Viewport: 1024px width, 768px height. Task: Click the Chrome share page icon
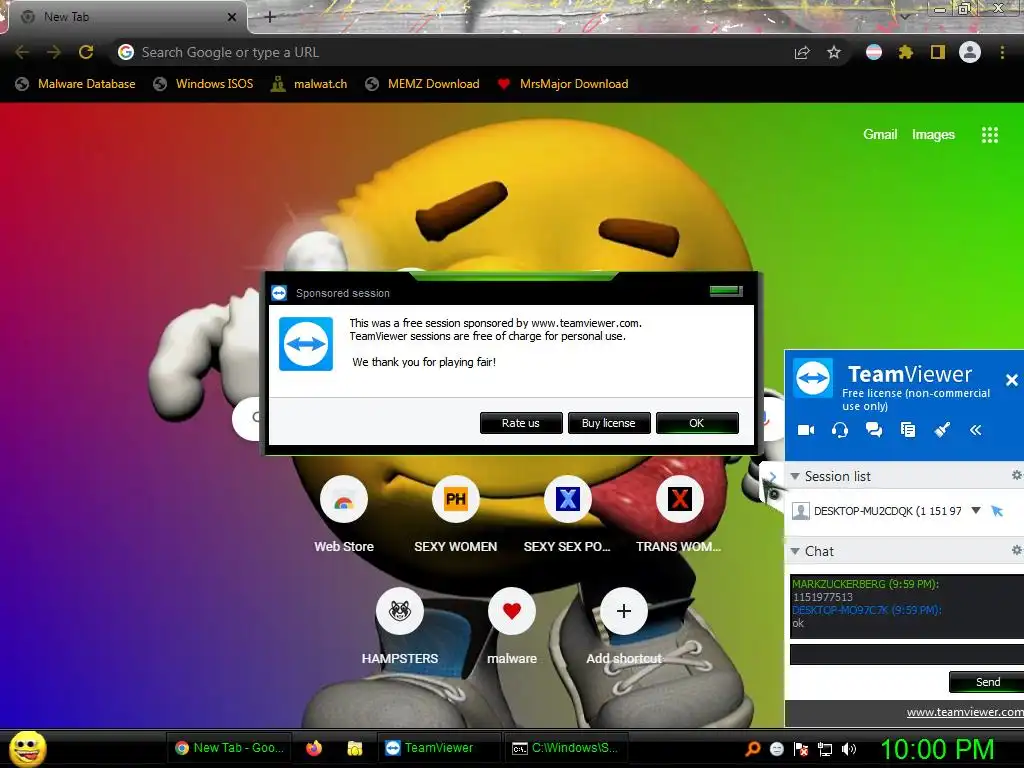click(802, 52)
